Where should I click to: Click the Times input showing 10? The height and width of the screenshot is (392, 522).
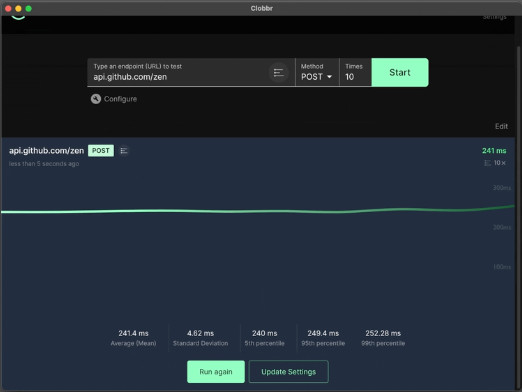[355, 72]
